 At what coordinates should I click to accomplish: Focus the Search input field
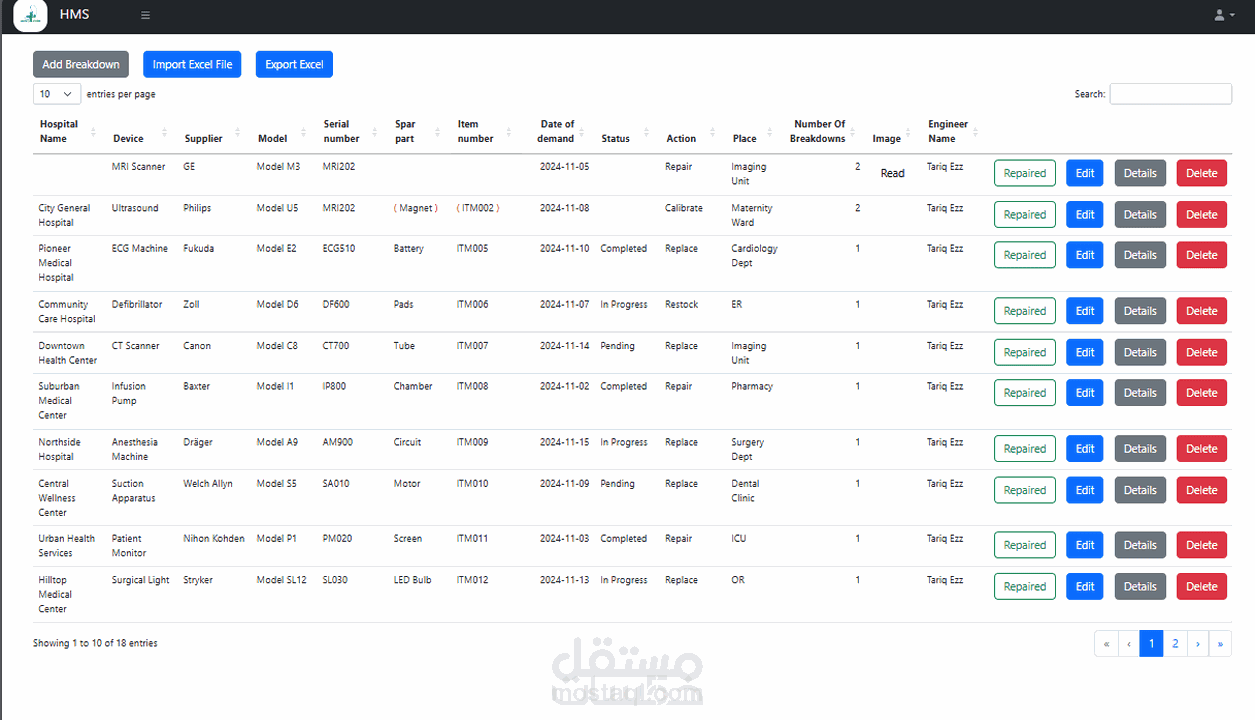click(1170, 94)
